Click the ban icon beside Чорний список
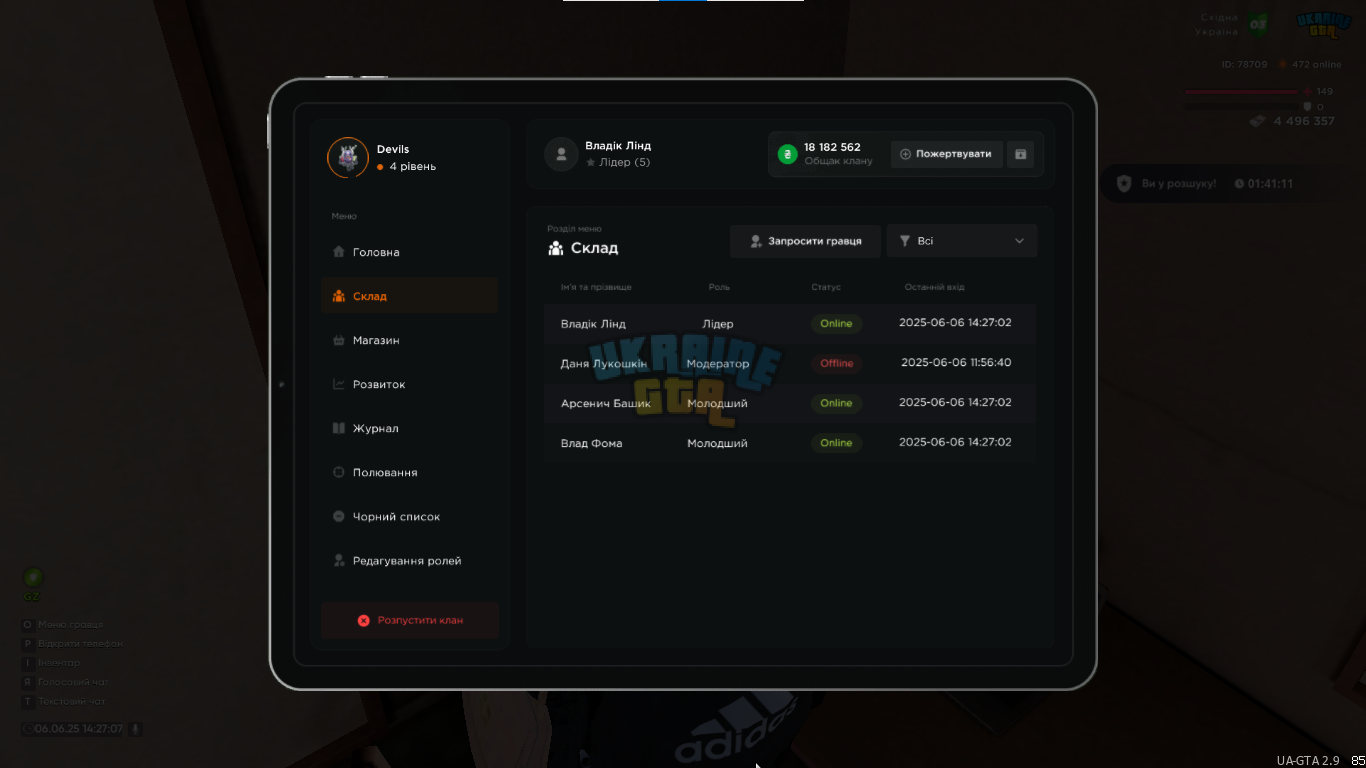Screen dimensions: 1366x768 pos(338,517)
